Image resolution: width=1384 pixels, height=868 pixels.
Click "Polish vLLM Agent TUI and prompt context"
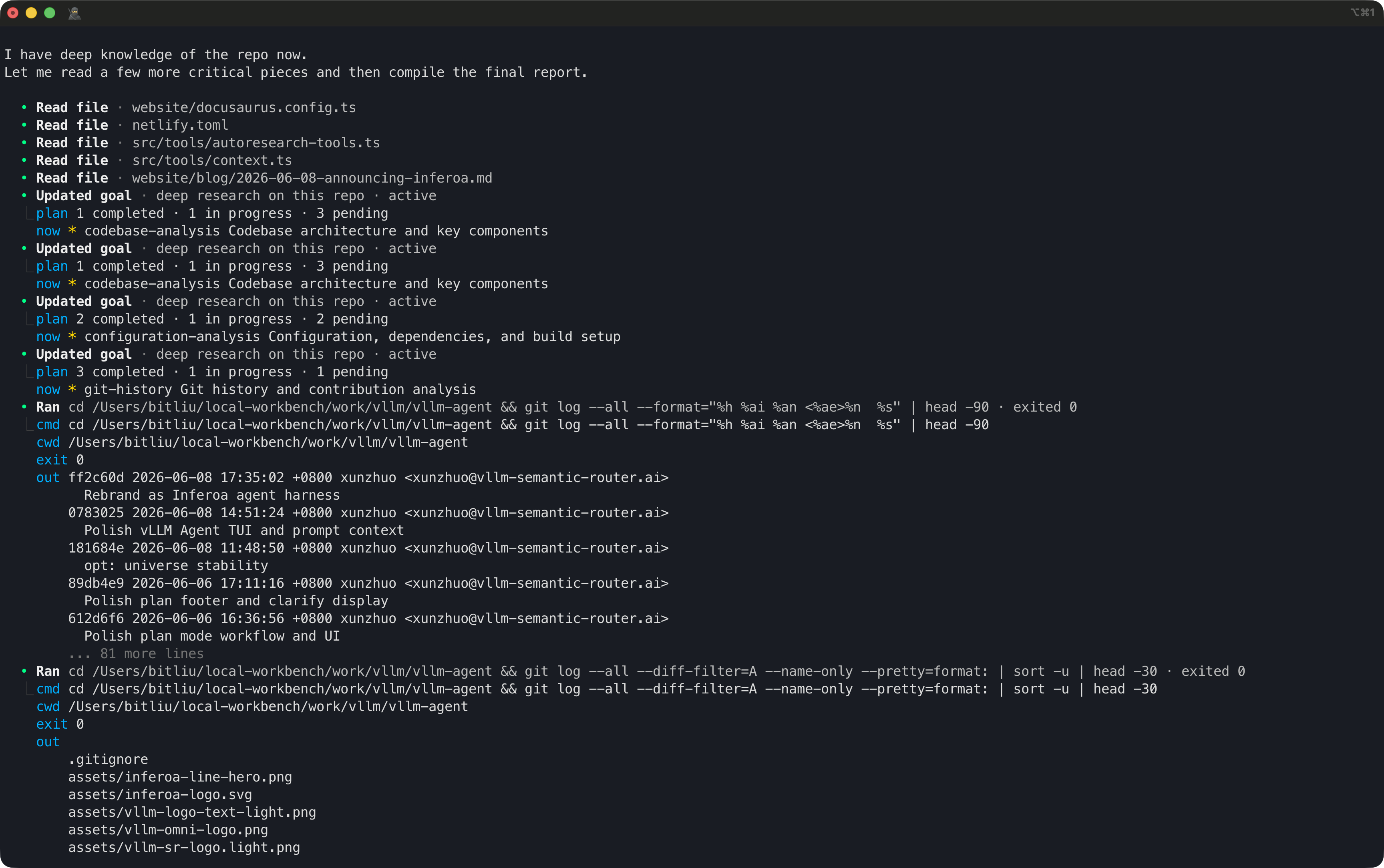[244, 530]
